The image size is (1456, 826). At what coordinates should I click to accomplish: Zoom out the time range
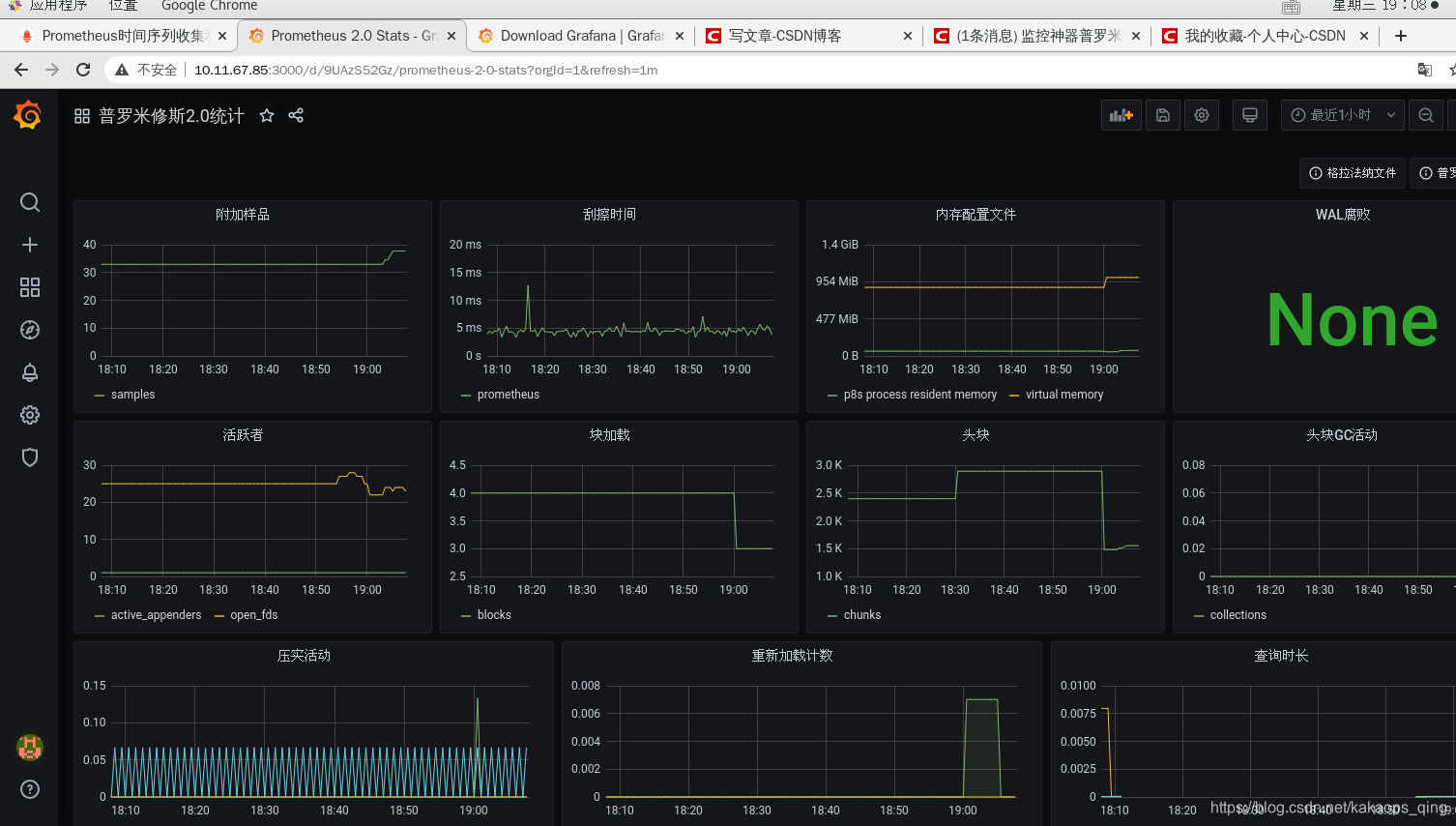point(1426,115)
